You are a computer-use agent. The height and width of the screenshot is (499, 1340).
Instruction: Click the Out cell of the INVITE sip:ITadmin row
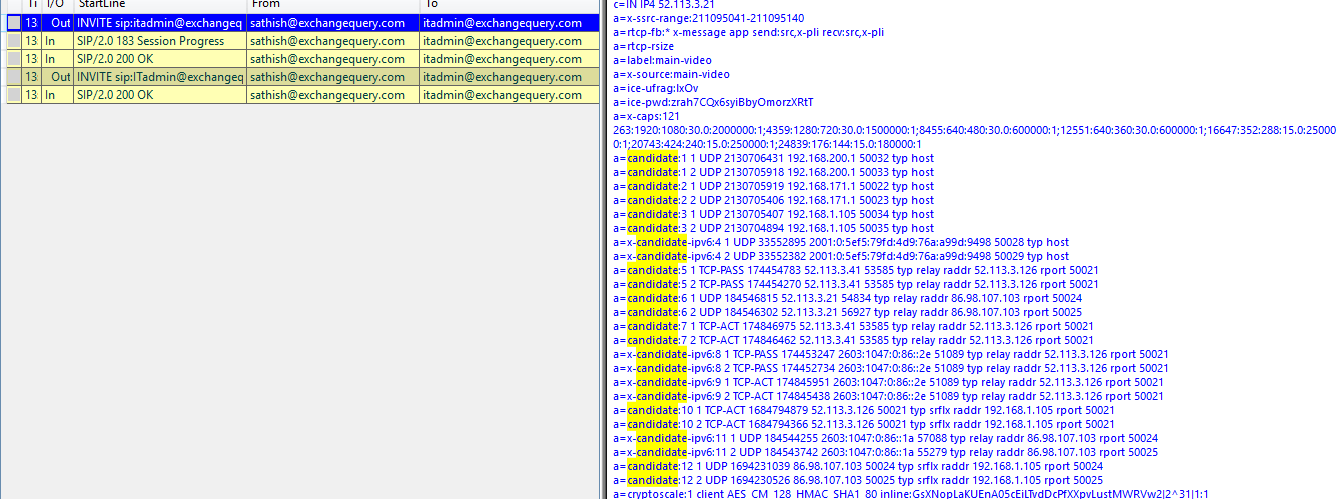pyautogui.click(x=60, y=77)
